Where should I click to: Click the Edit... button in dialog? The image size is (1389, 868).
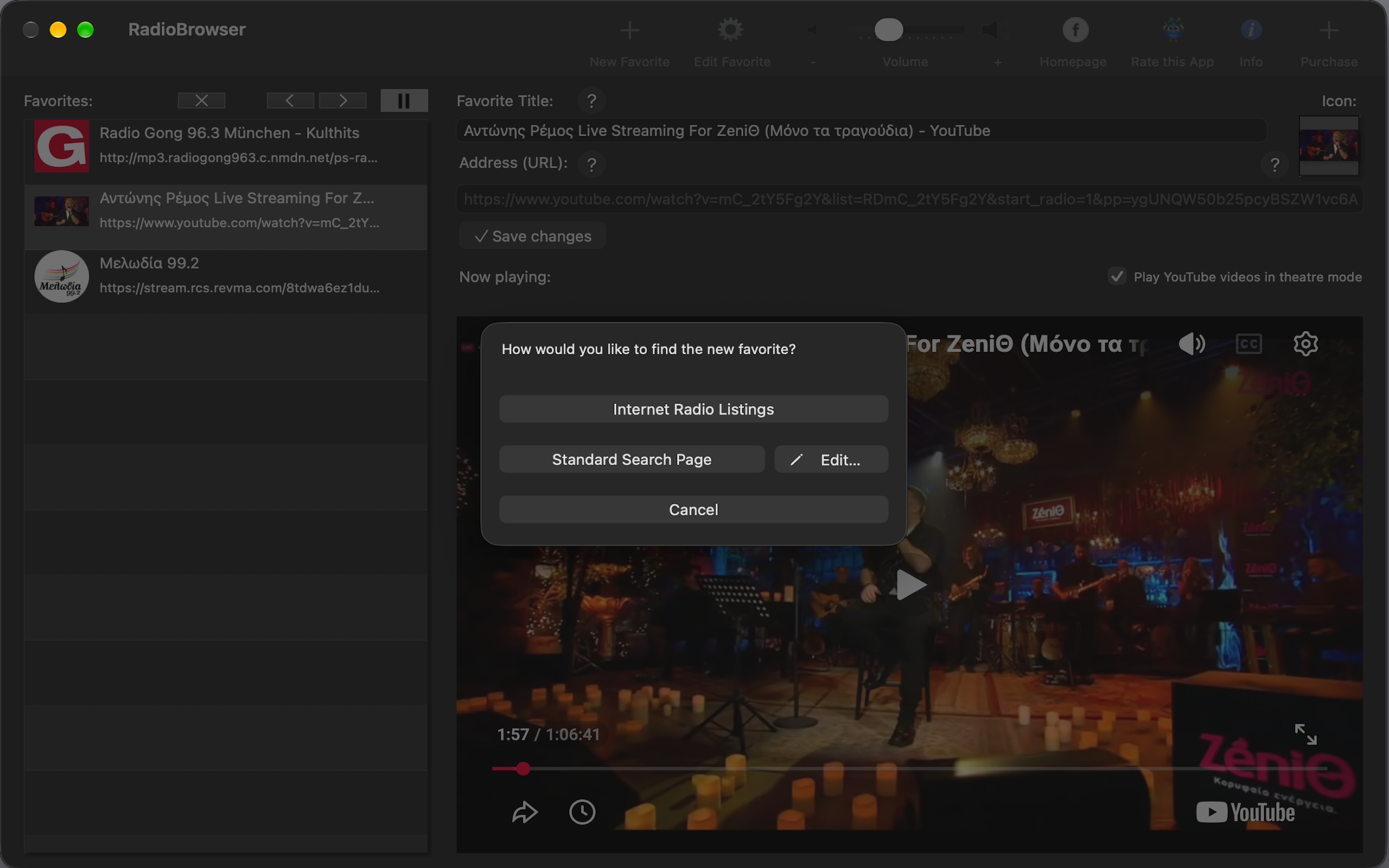[831, 459]
